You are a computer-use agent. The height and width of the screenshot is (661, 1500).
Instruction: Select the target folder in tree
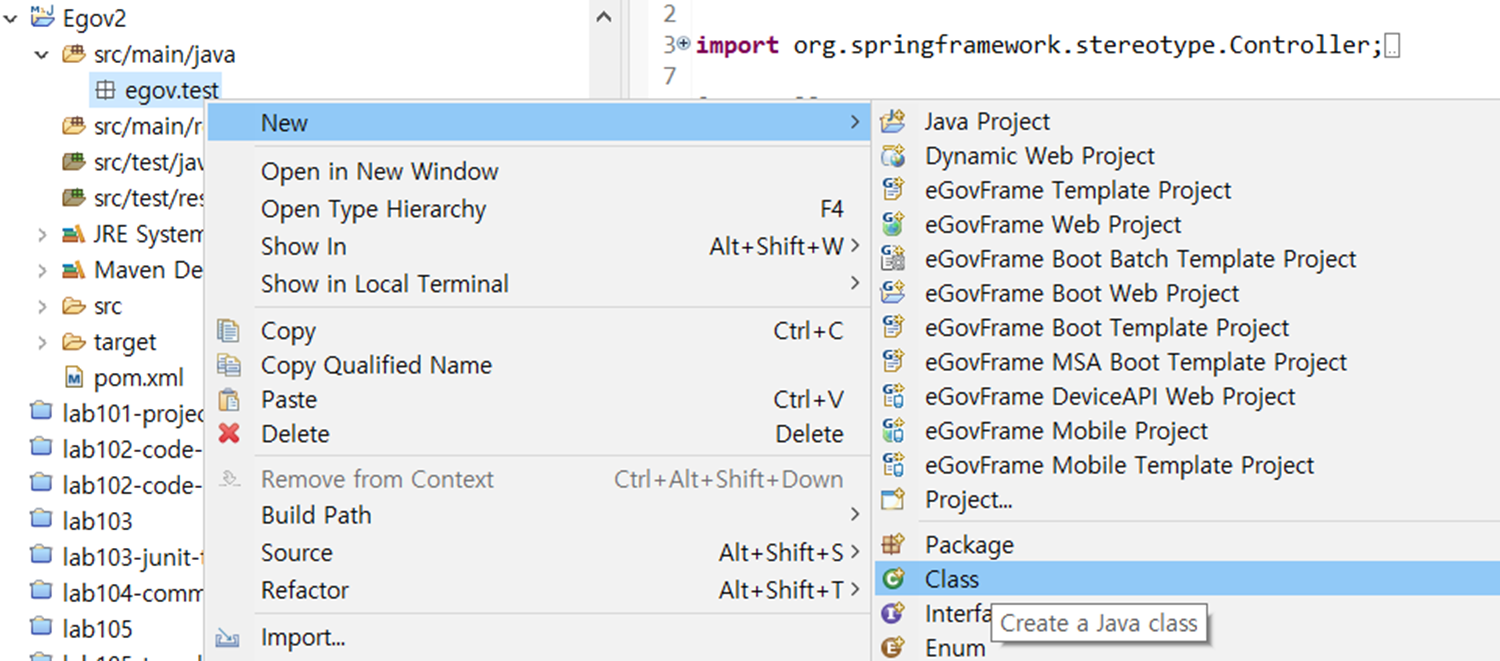tap(125, 342)
